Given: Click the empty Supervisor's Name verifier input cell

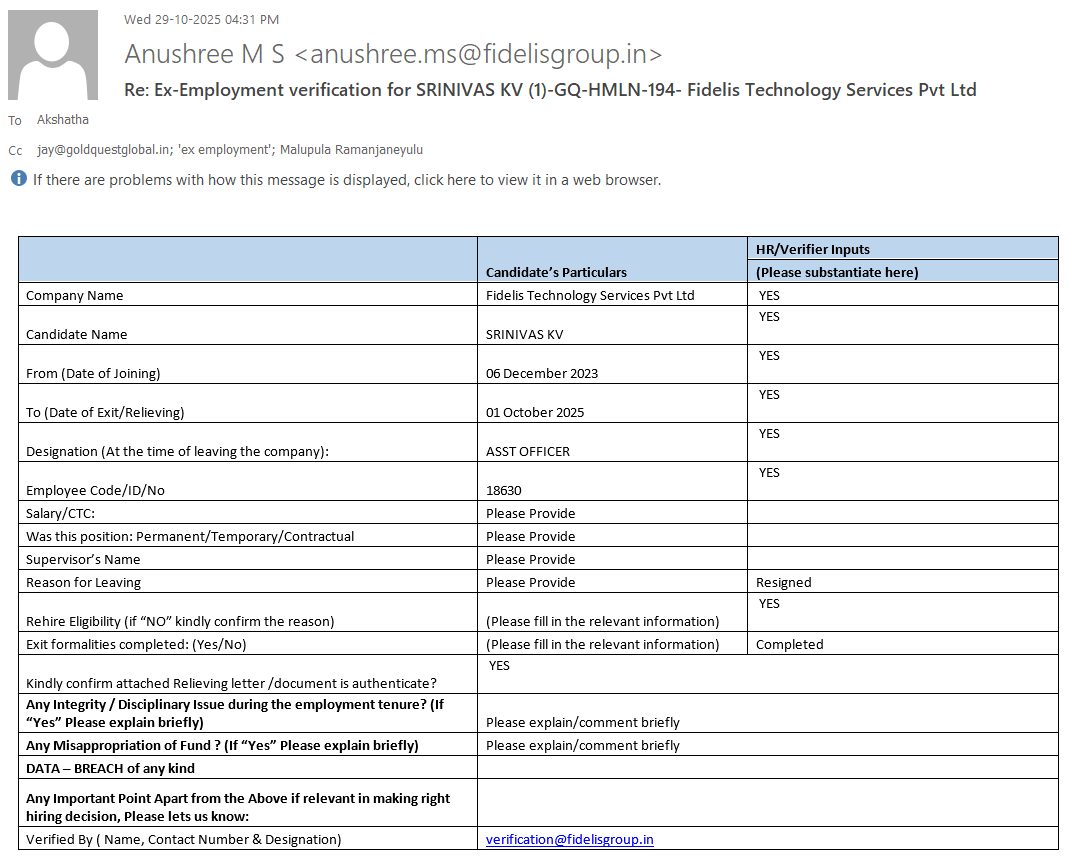Looking at the screenshot, I should 902,559.
